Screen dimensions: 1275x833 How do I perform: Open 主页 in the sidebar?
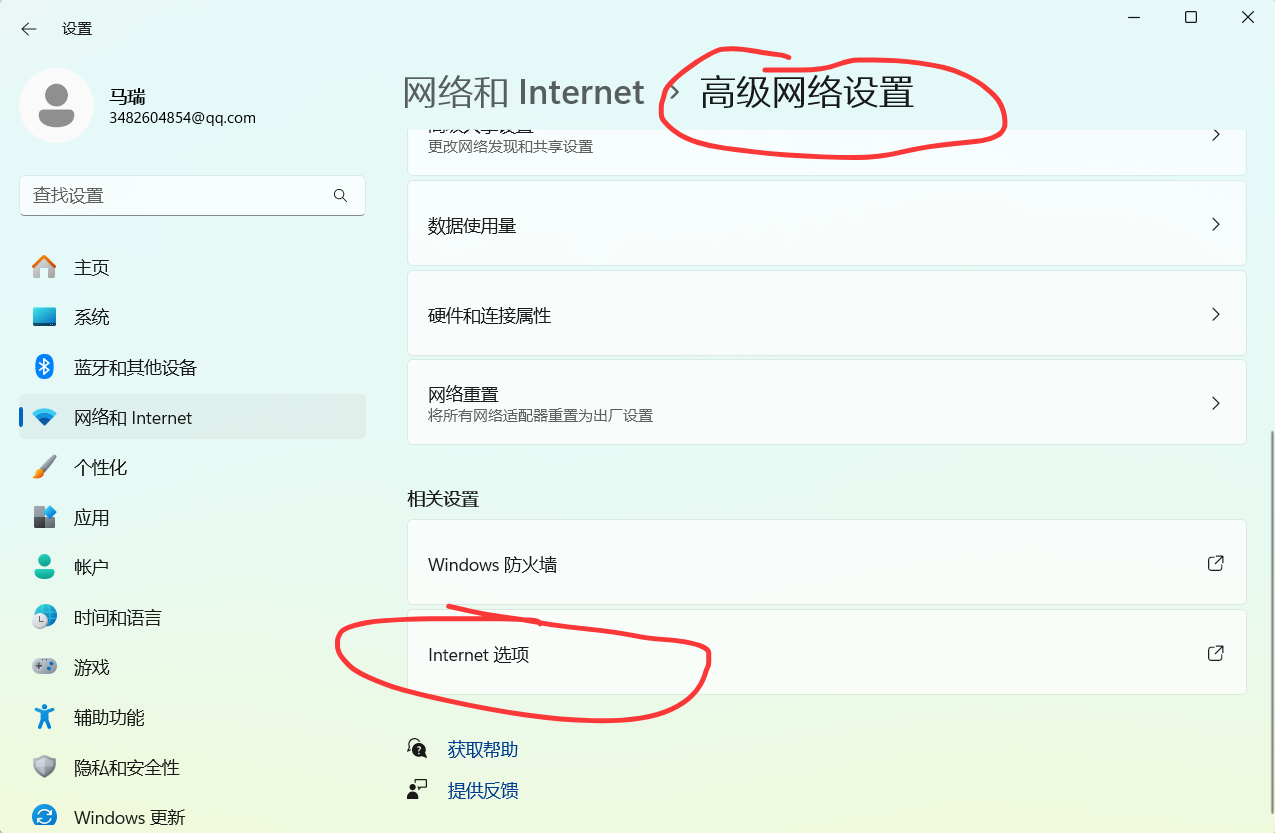(x=192, y=267)
